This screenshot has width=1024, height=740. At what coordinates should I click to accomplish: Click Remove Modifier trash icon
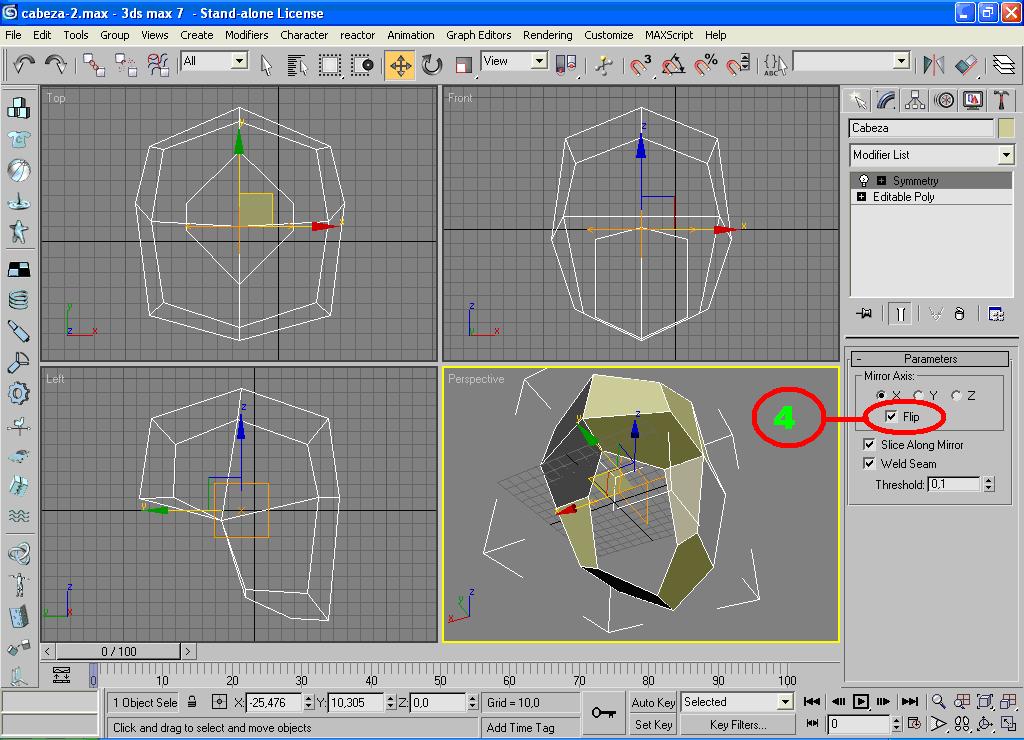point(959,314)
